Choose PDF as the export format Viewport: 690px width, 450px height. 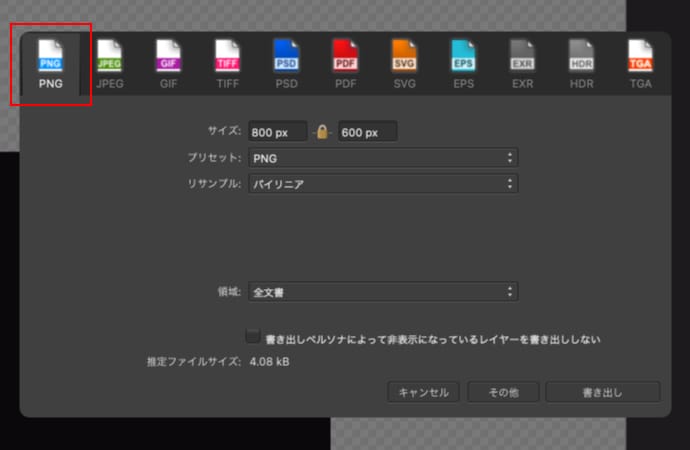[345, 62]
